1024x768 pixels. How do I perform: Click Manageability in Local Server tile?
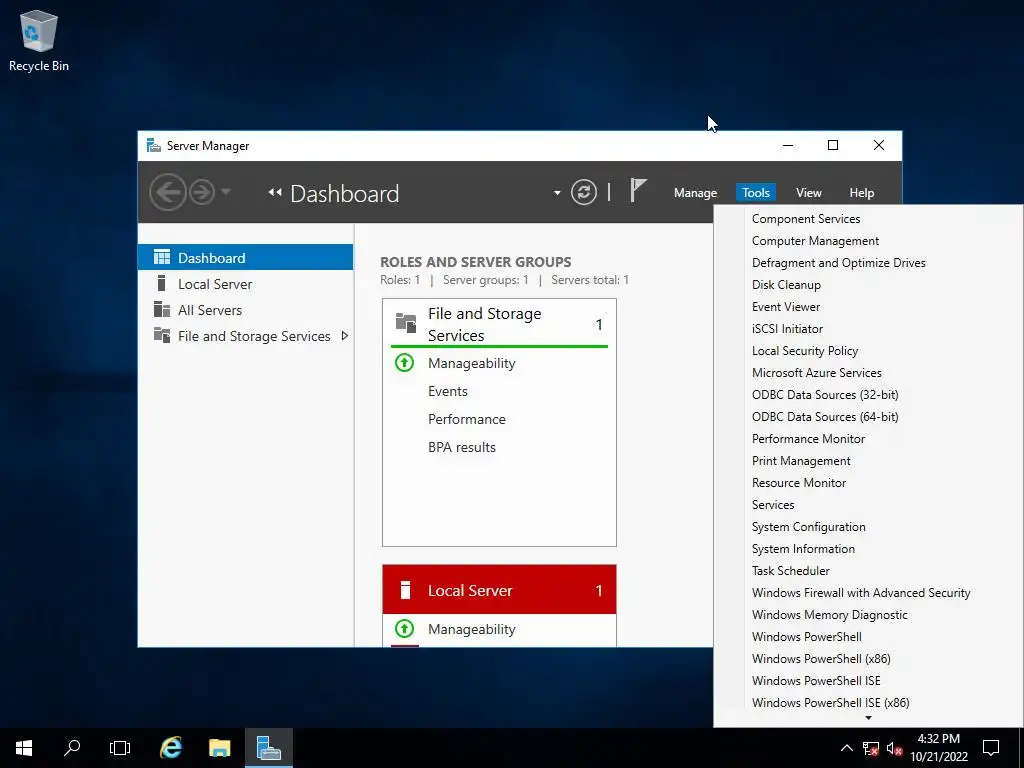point(472,629)
